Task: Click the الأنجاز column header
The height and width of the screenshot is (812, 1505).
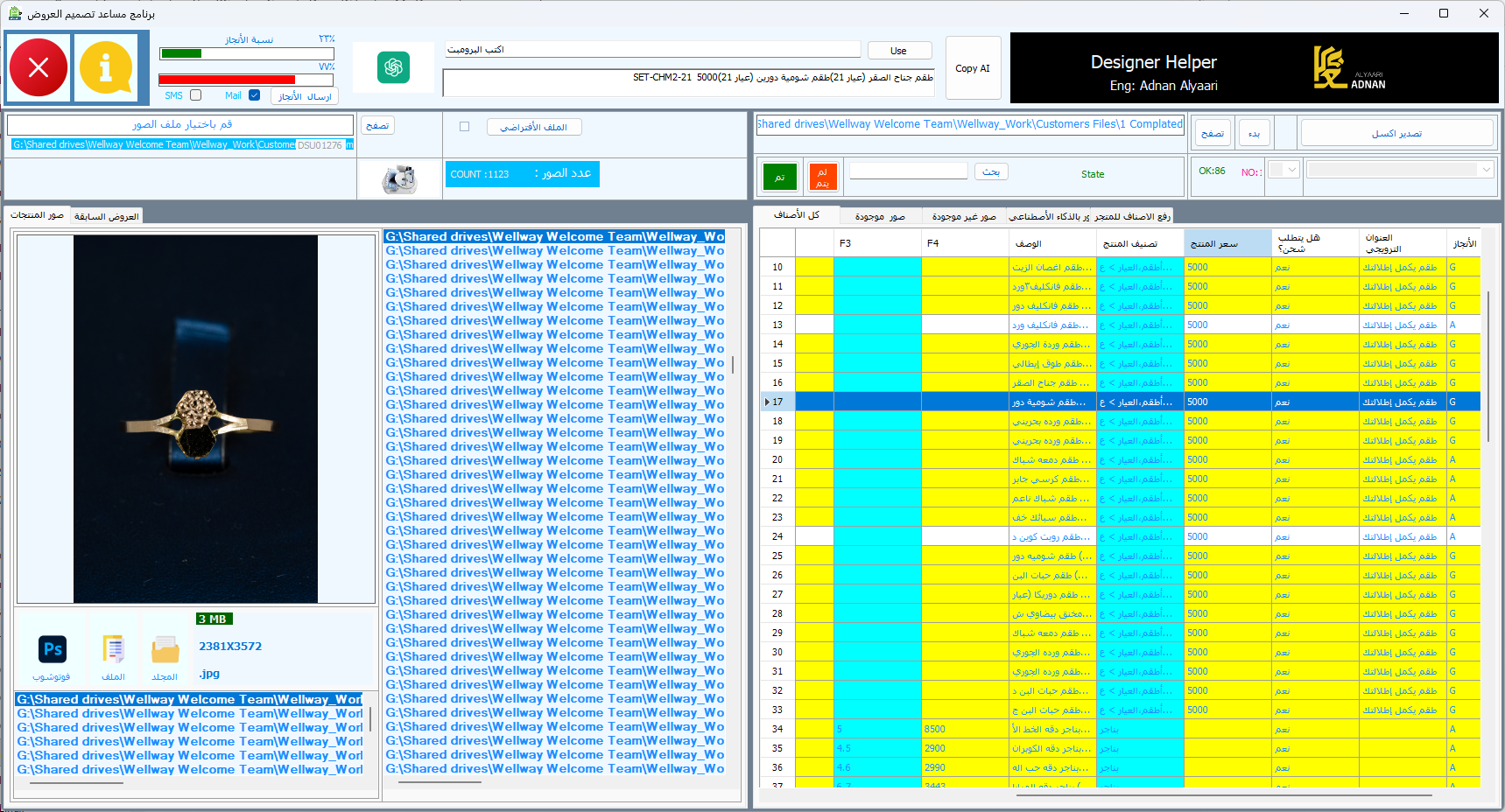Action: click(1464, 243)
